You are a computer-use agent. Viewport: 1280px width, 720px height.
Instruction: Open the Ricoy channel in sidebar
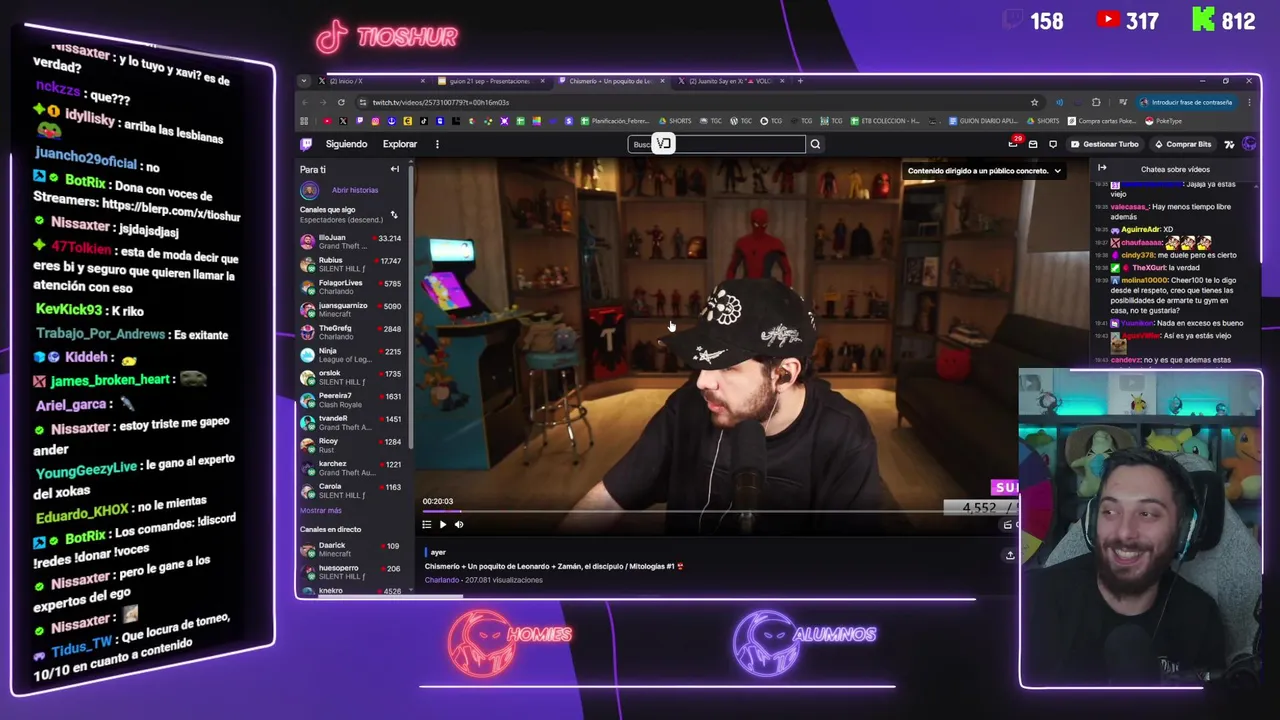point(350,445)
